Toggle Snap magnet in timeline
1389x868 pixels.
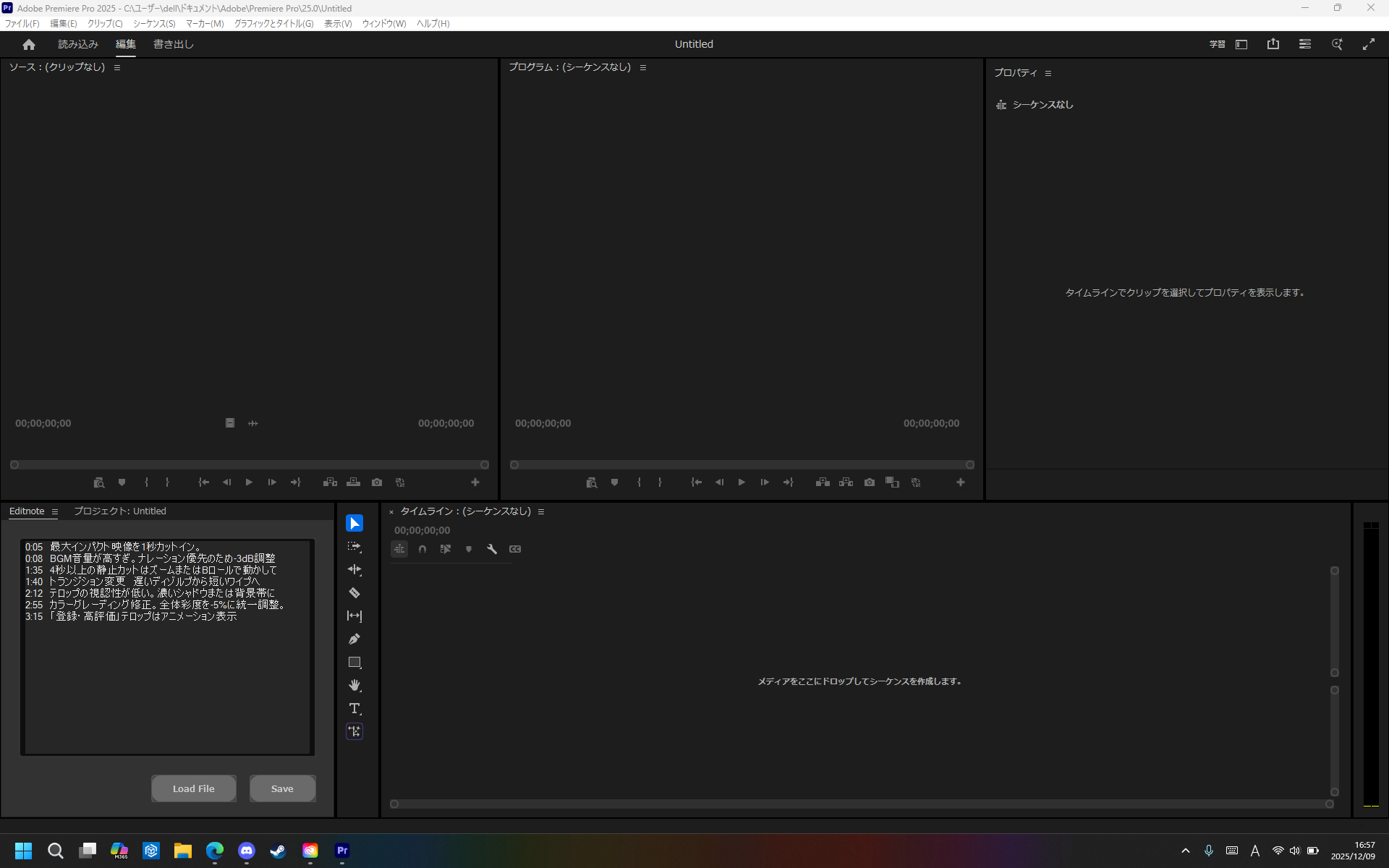[422, 549]
